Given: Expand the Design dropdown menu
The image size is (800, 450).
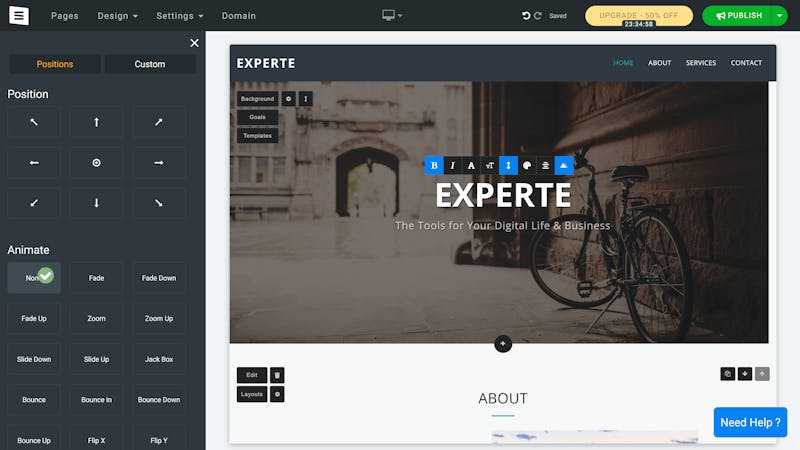Looking at the screenshot, I should click(x=117, y=16).
